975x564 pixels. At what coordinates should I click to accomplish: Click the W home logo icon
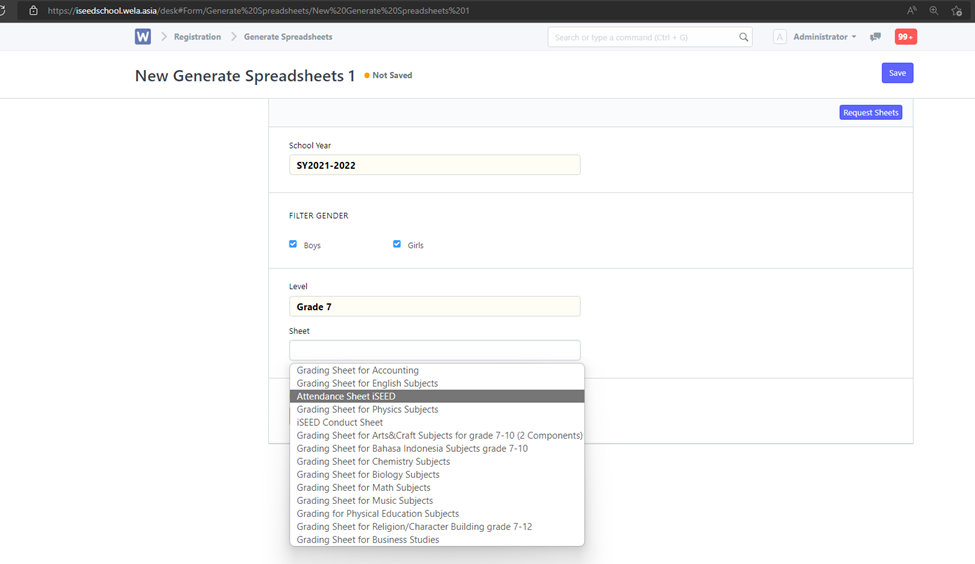coord(143,37)
